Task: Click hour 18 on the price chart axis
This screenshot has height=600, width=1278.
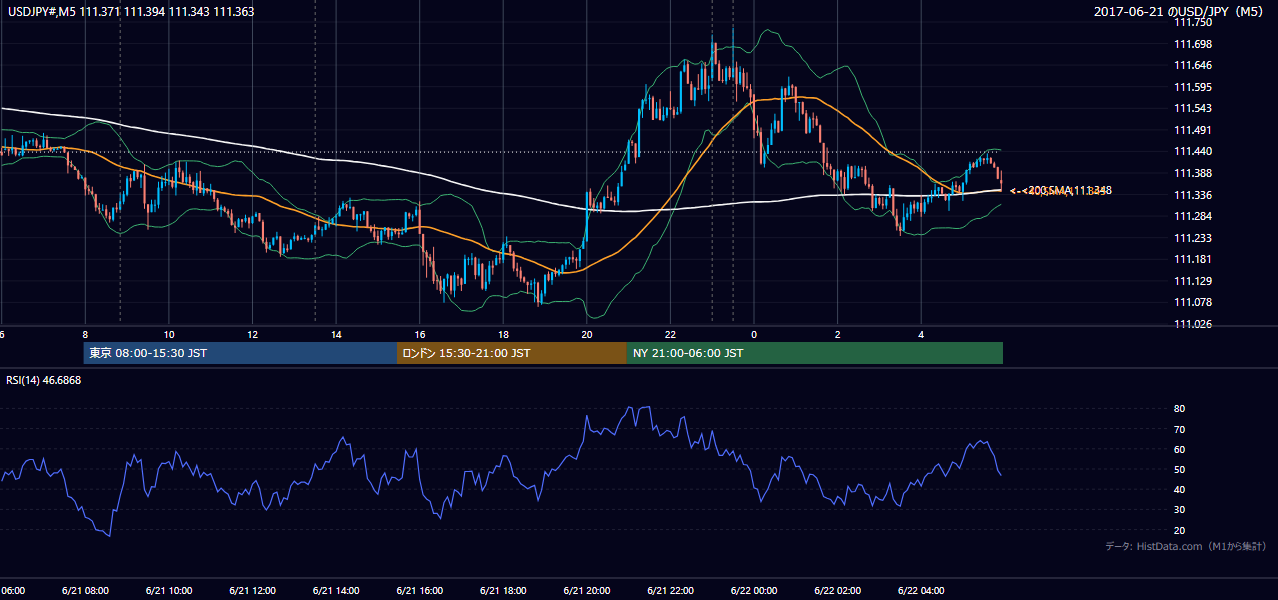Action: [503, 335]
